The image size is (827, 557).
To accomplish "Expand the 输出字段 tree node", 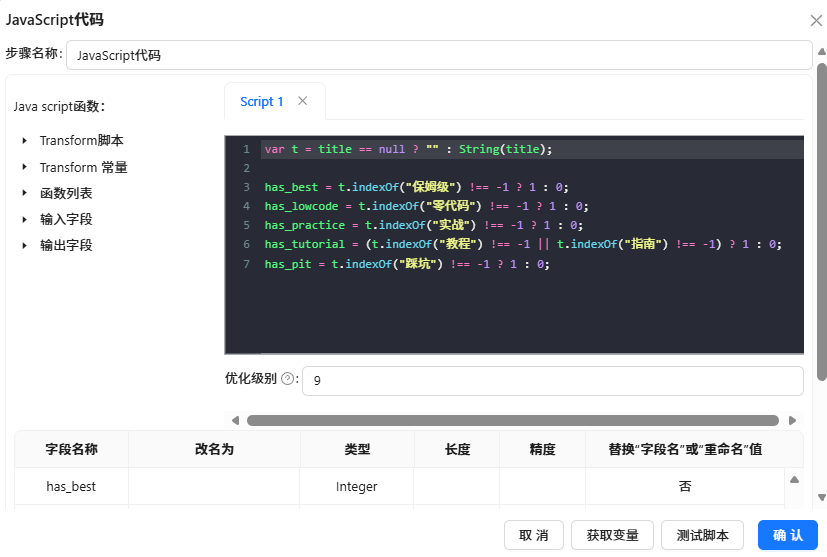I will click(24, 245).
